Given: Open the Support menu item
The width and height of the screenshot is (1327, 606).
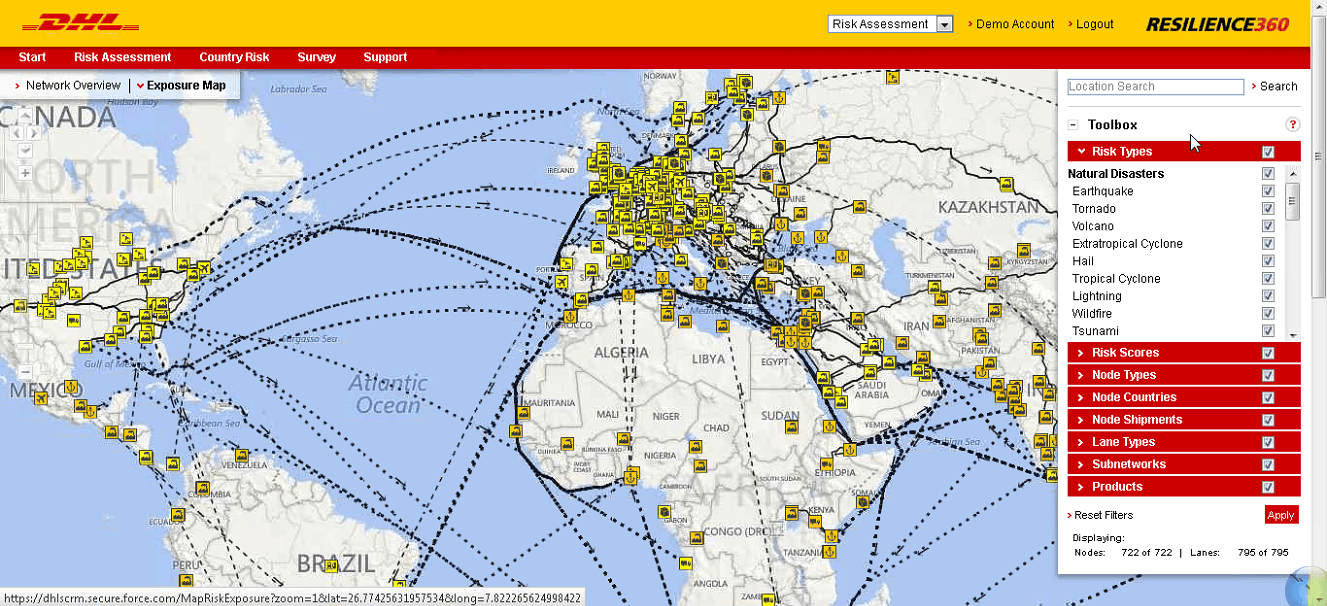Looking at the screenshot, I should tap(385, 57).
